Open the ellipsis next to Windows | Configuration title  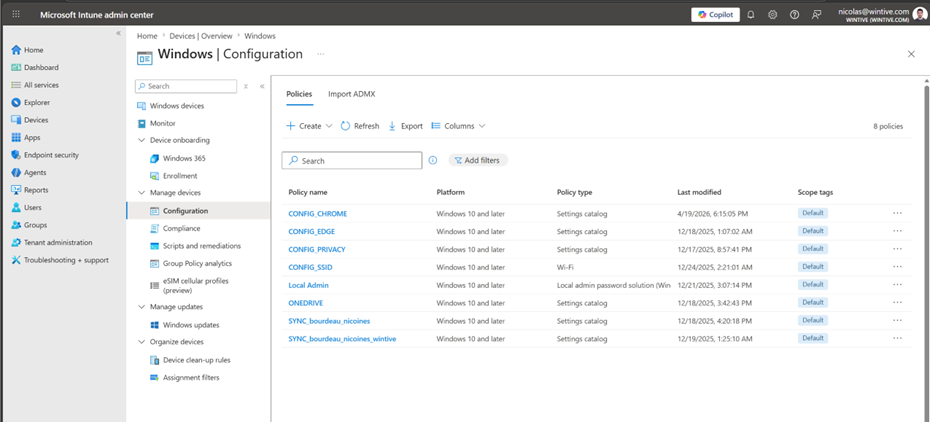pyautogui.click(x=320, y=54)
